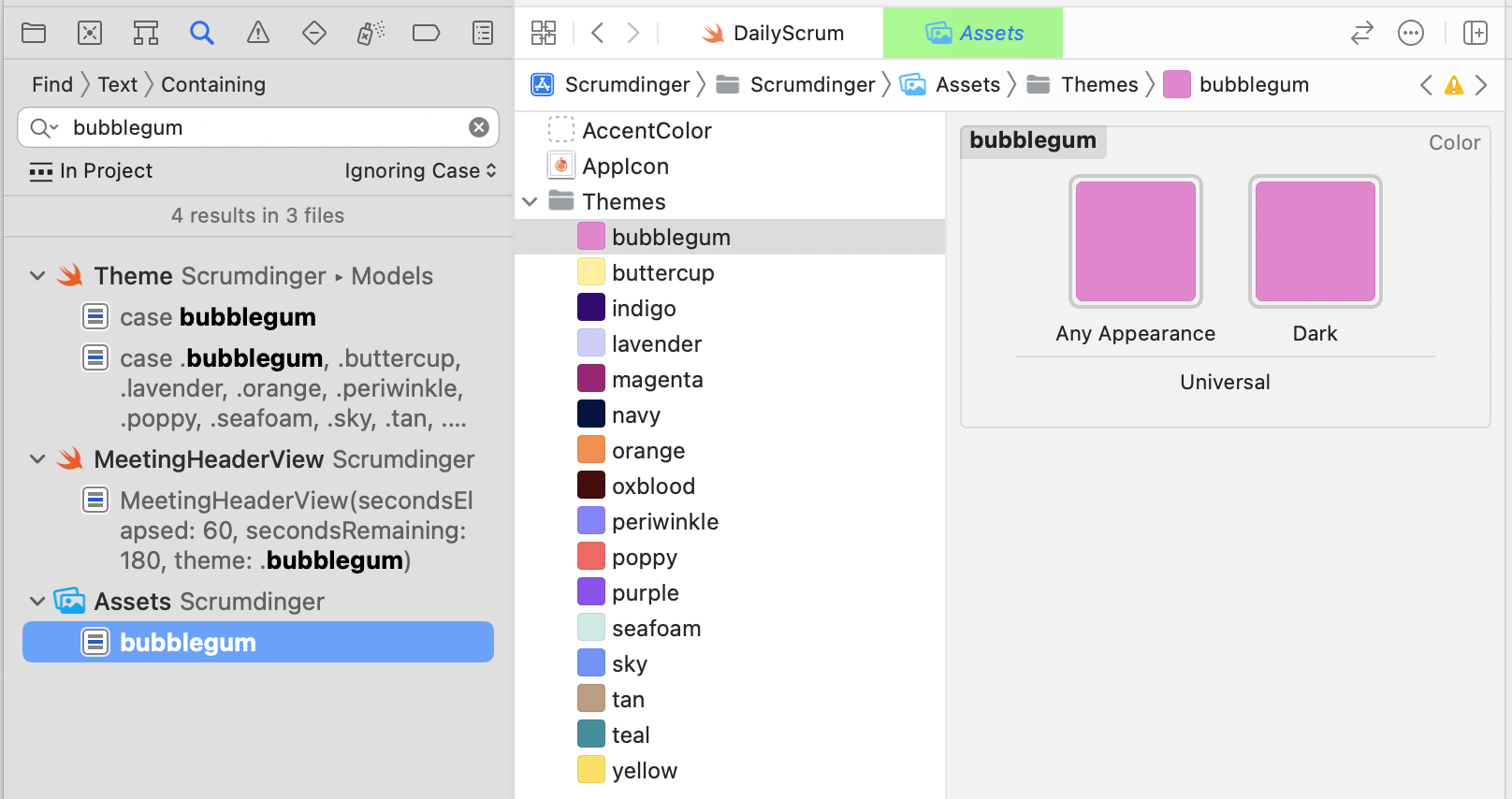Add an editor pane on right
Image resolution: width=1512 pixels, height=799 pixels.
click(x=1476, y=34)
